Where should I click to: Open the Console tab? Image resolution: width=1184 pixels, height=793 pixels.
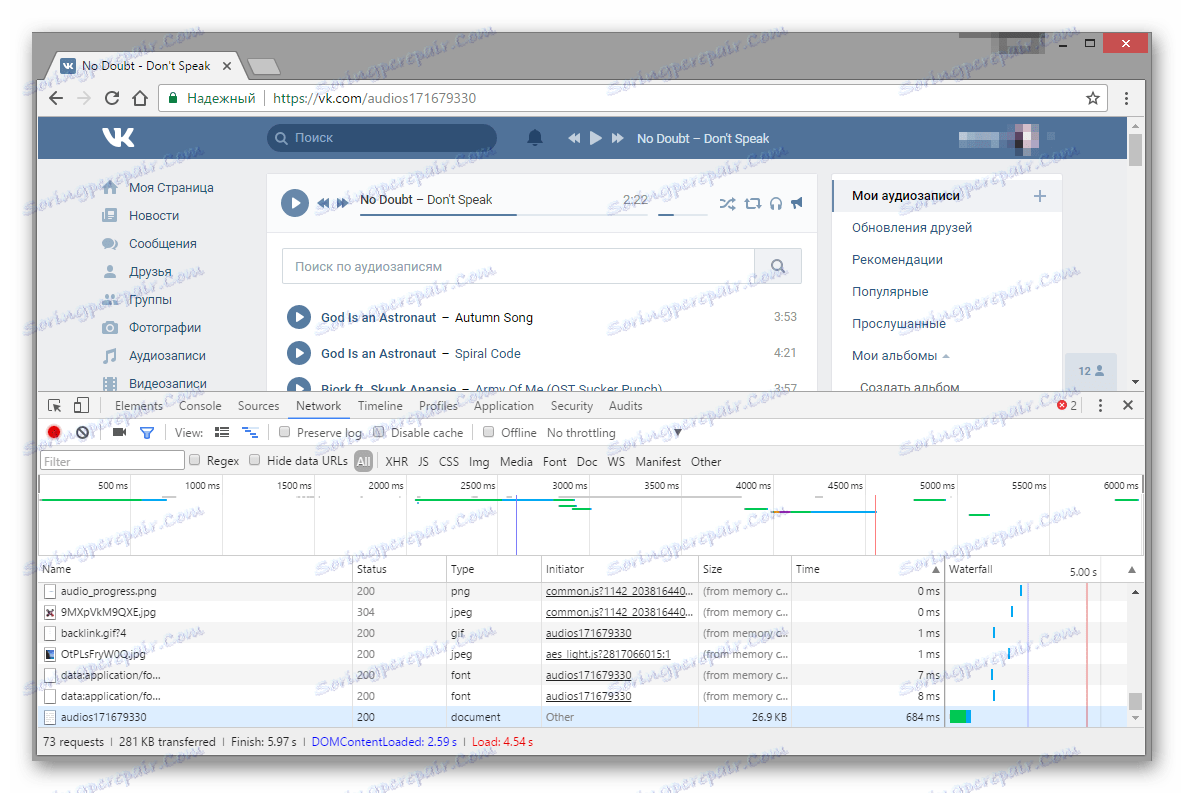(200, 406)
